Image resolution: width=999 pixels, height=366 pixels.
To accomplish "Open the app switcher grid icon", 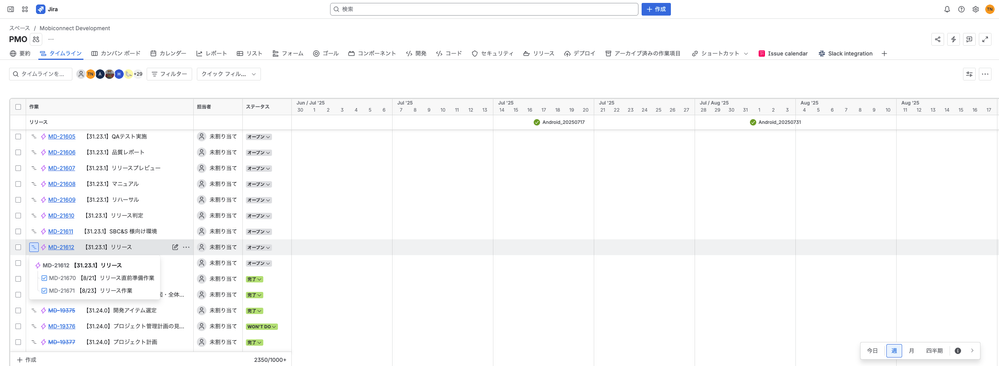I will point(24,10).
